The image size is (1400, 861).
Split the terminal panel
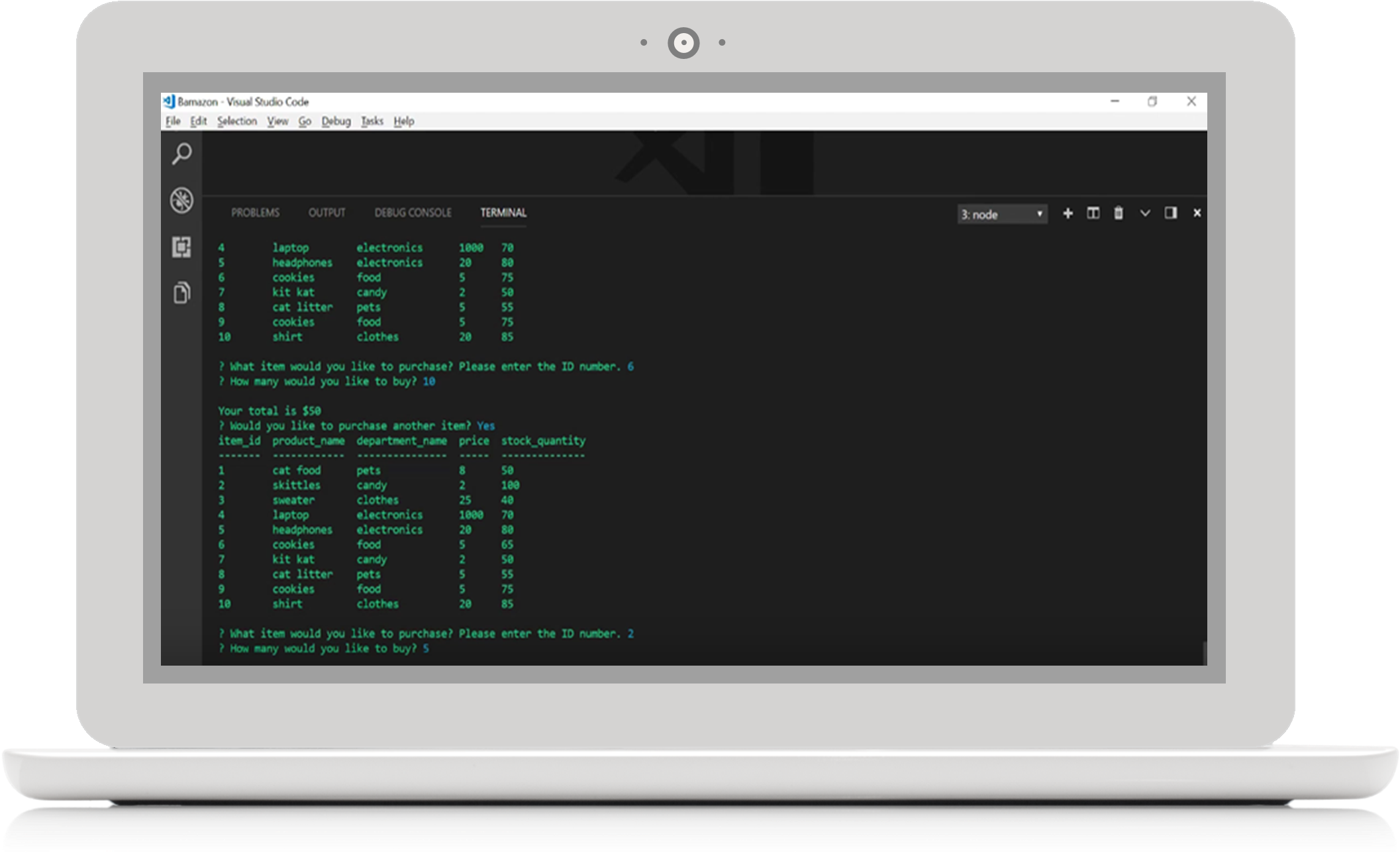(x=1093, y=213)
